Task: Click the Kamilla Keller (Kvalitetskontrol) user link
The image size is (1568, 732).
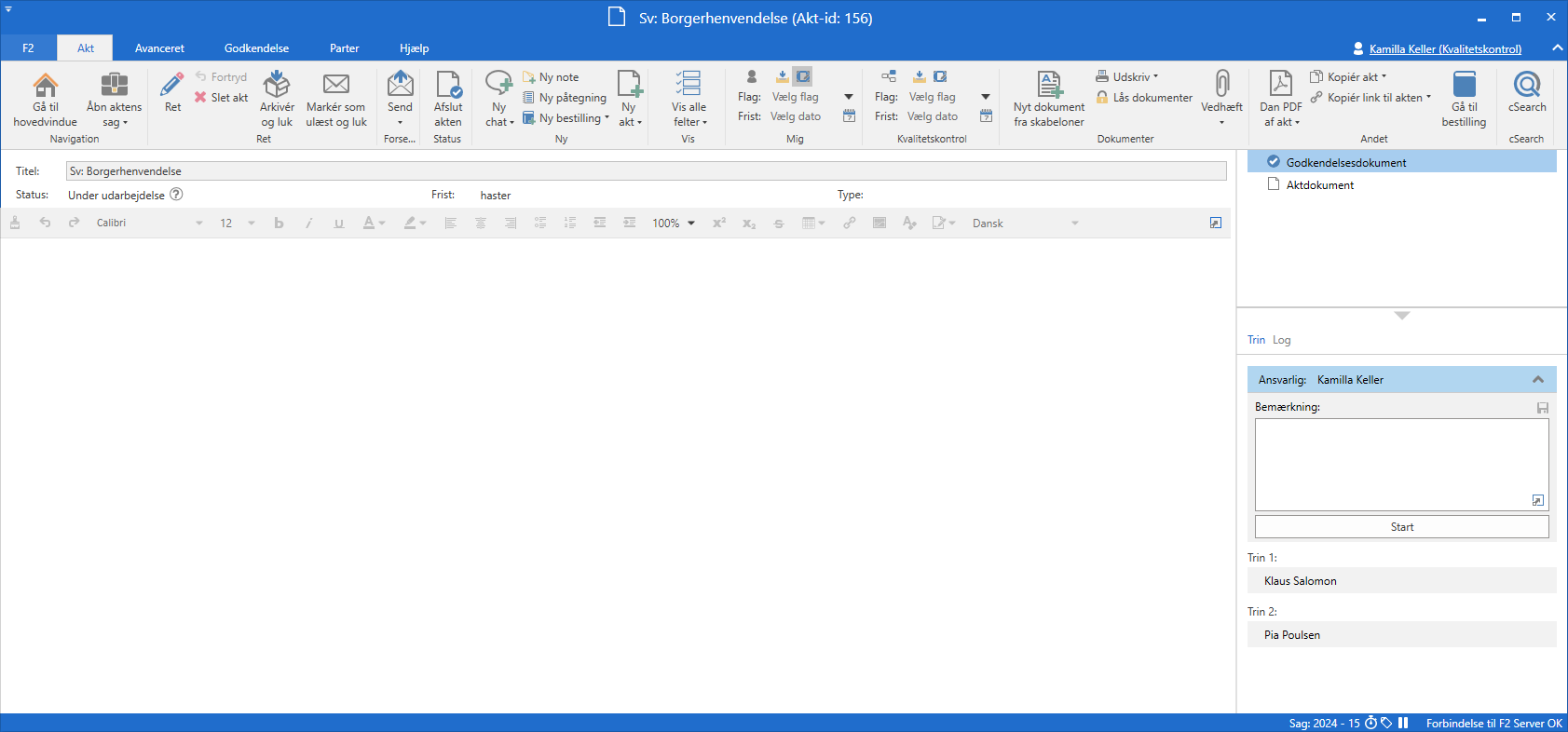Action: click(x=1444, y=49)
